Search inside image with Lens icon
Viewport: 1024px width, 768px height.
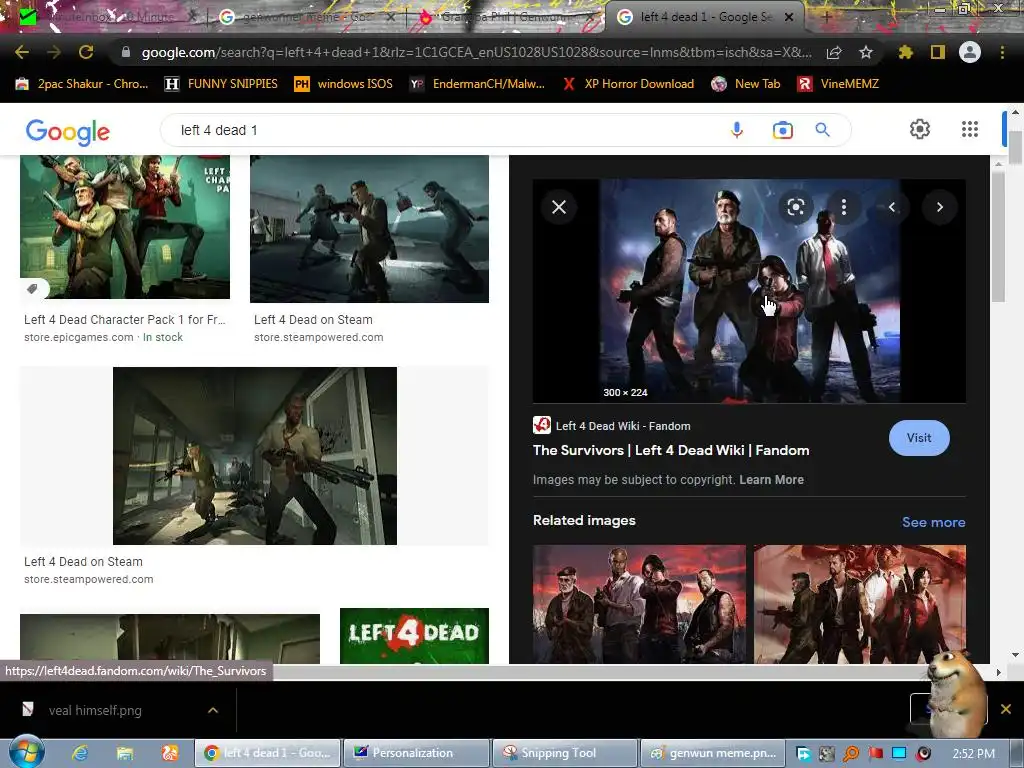pos(795,207)
